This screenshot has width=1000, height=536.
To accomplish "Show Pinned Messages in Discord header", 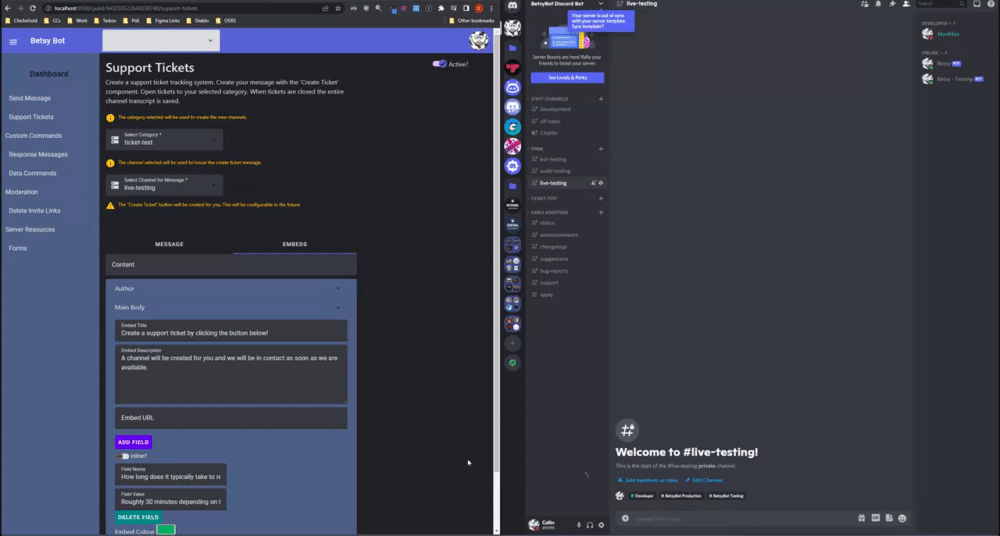I will tap(892, 4).
